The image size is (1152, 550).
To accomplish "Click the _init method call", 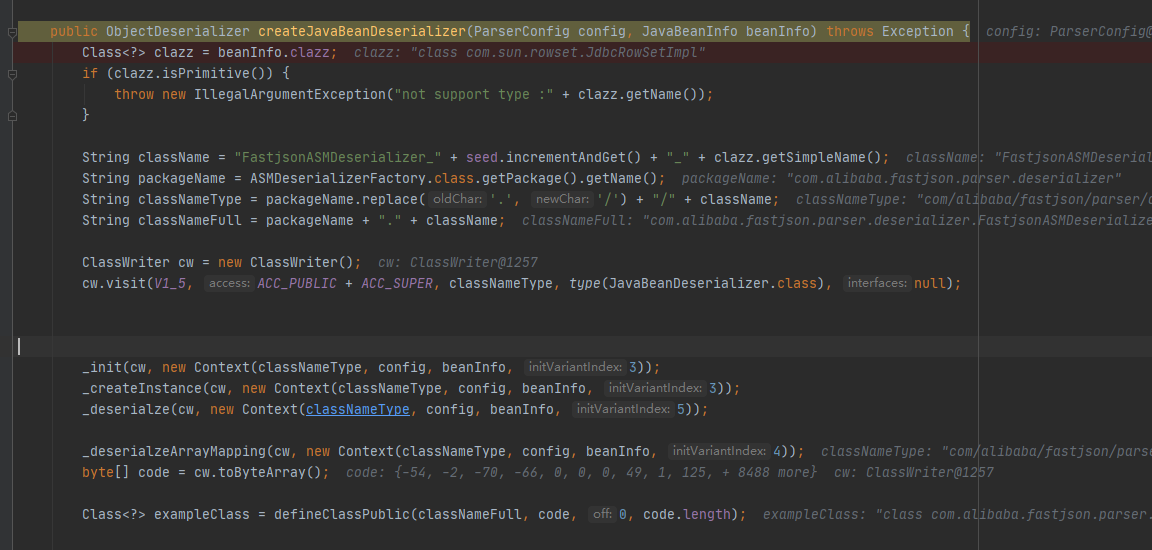I will tap(102, 367).
